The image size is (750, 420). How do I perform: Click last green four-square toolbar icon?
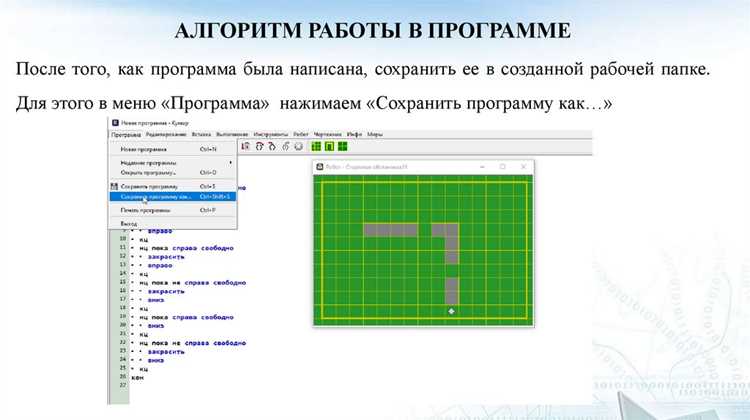[x=342, y=146]
